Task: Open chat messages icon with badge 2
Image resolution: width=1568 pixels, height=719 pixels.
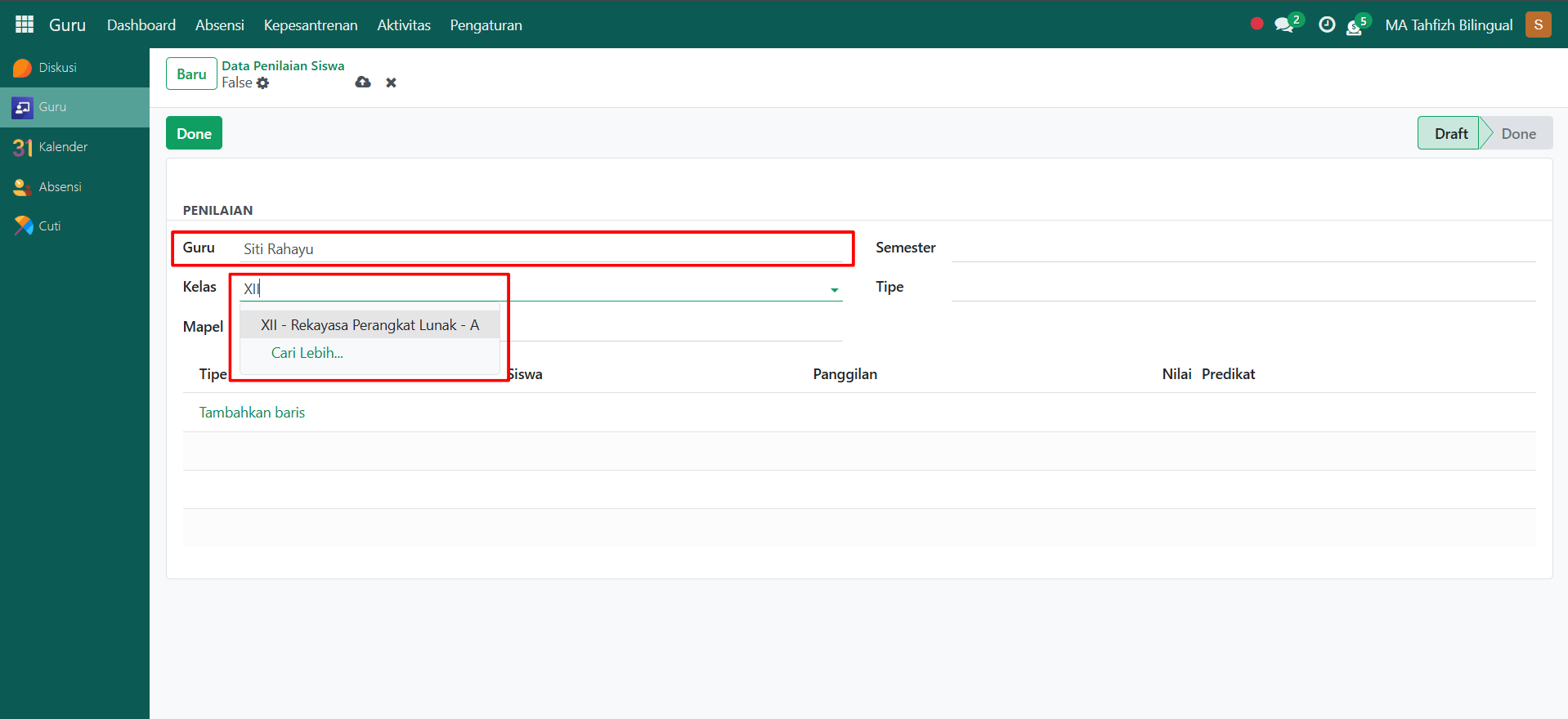Action: pos(1284,25)
